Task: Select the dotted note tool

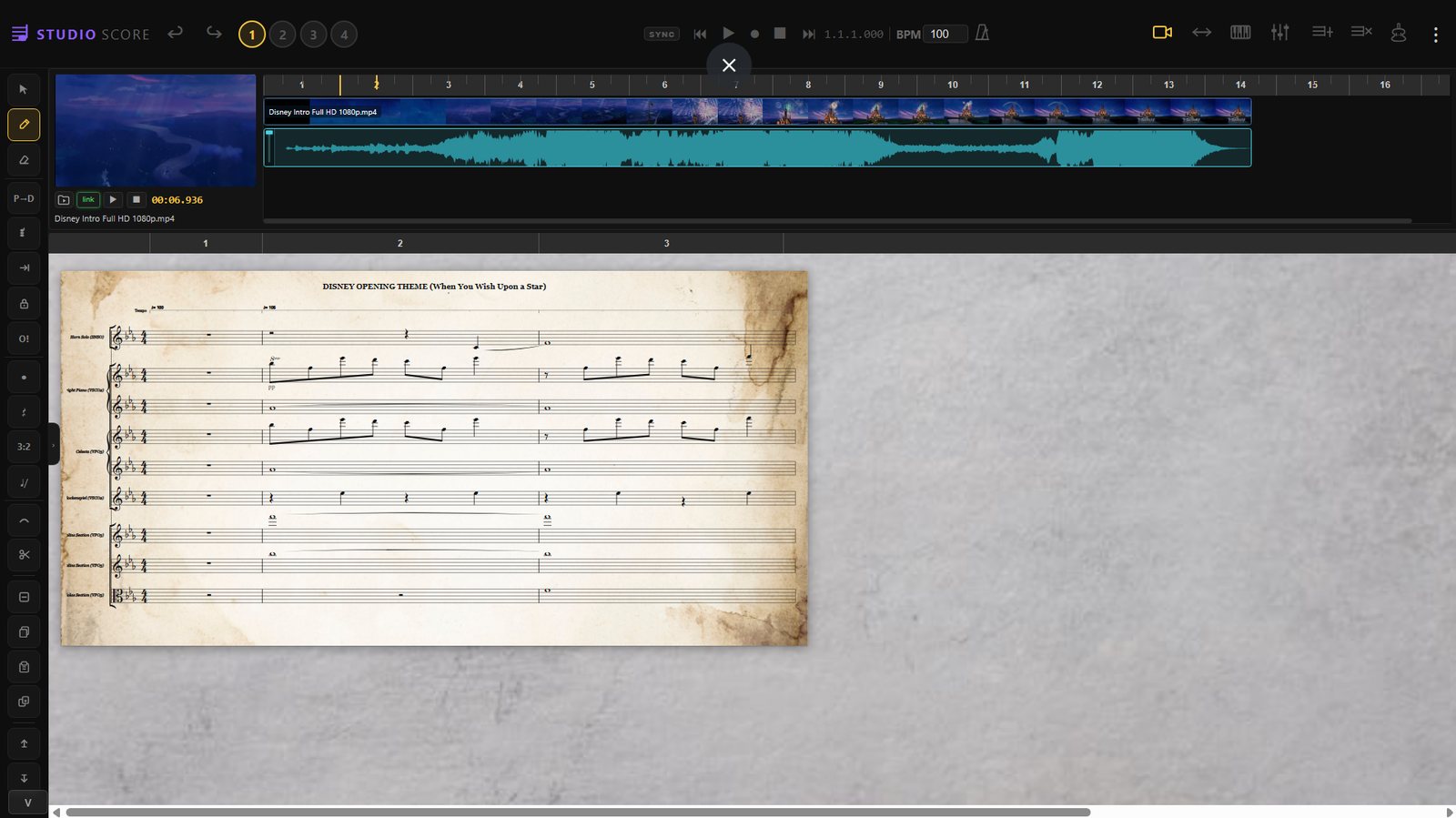Action: coord(24,377)
